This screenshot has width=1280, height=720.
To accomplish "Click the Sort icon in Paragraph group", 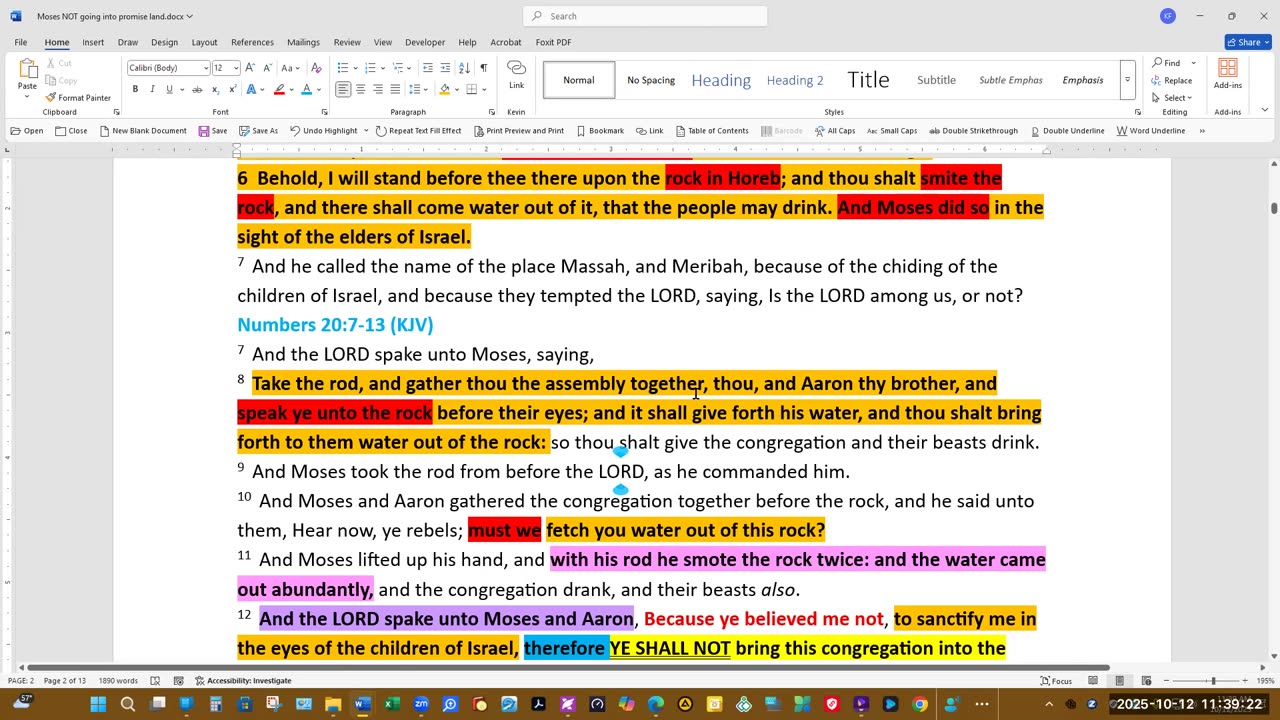I will click(464, 68).
